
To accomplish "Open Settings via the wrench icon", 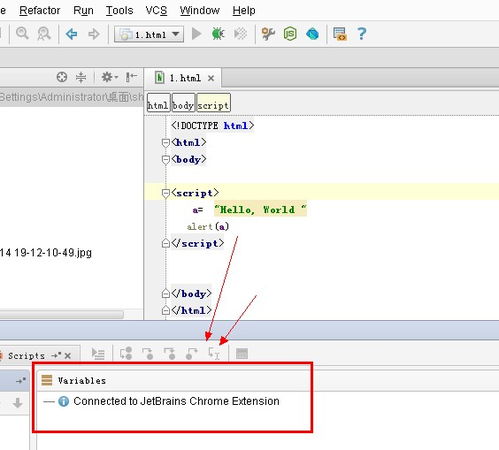I will tap(268, 34).
